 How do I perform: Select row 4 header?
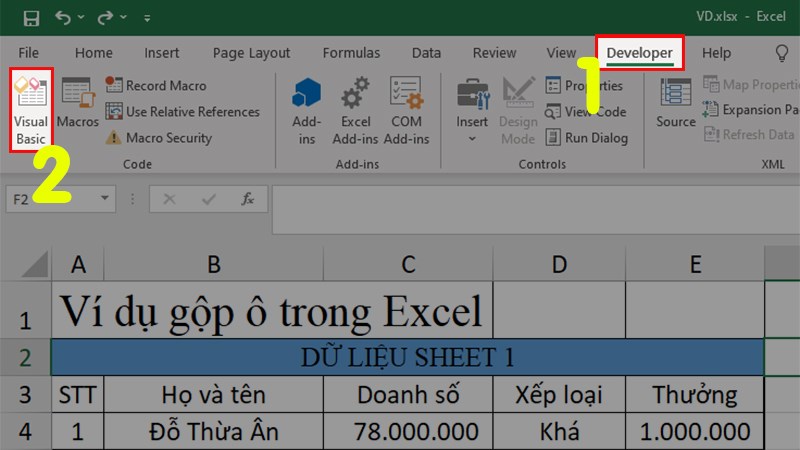pyautogui.click(x=26, y=432)
